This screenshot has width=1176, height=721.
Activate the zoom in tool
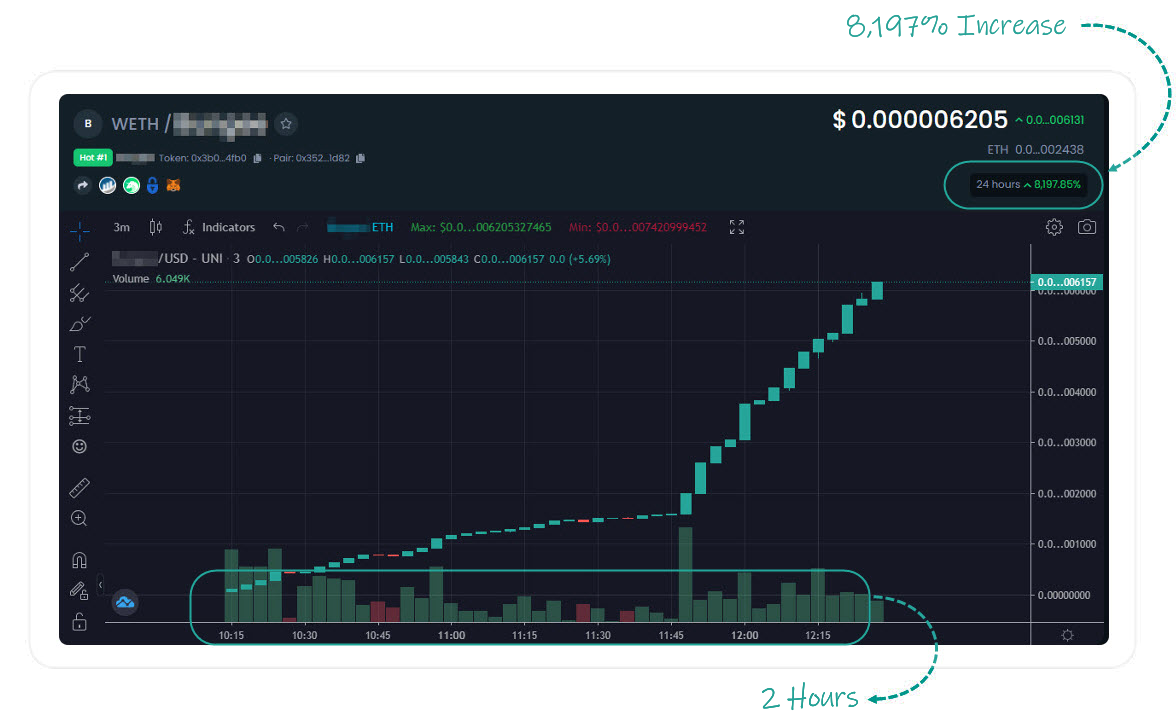[x=79, y=518]
